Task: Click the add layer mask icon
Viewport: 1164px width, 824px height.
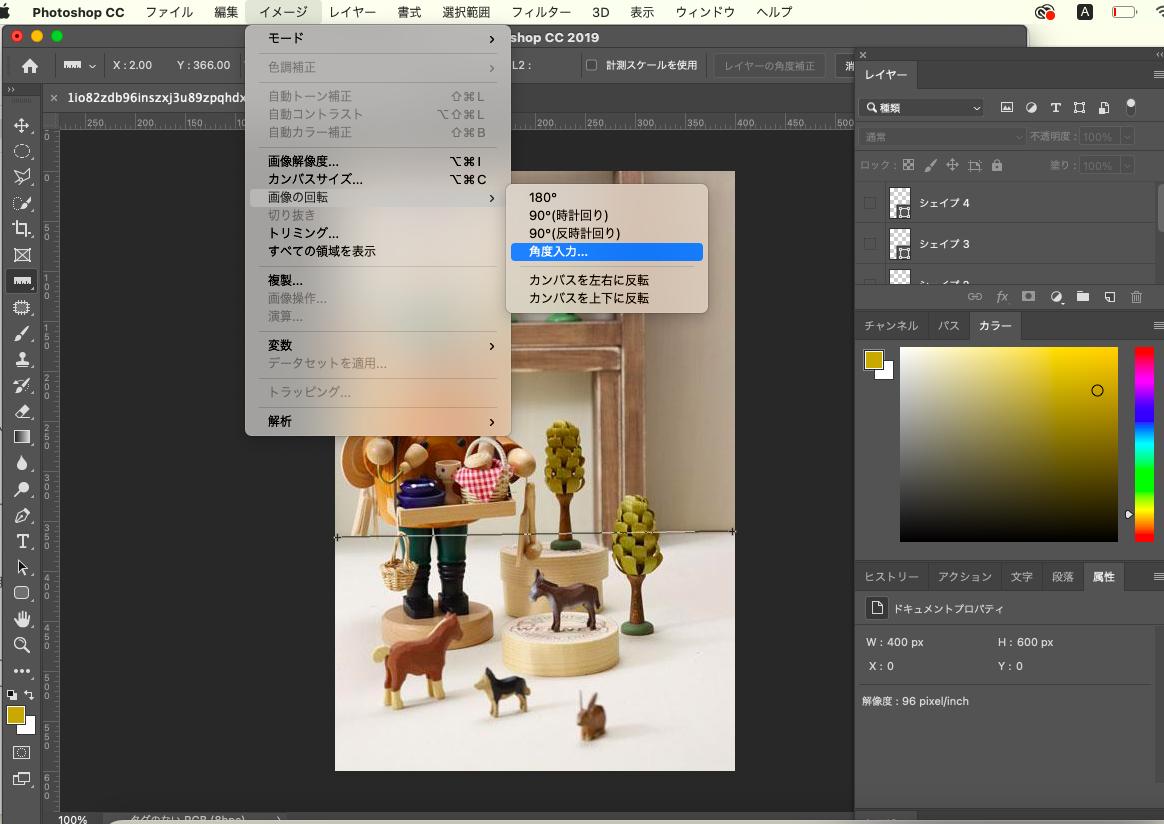Action: pos(1028,297)
